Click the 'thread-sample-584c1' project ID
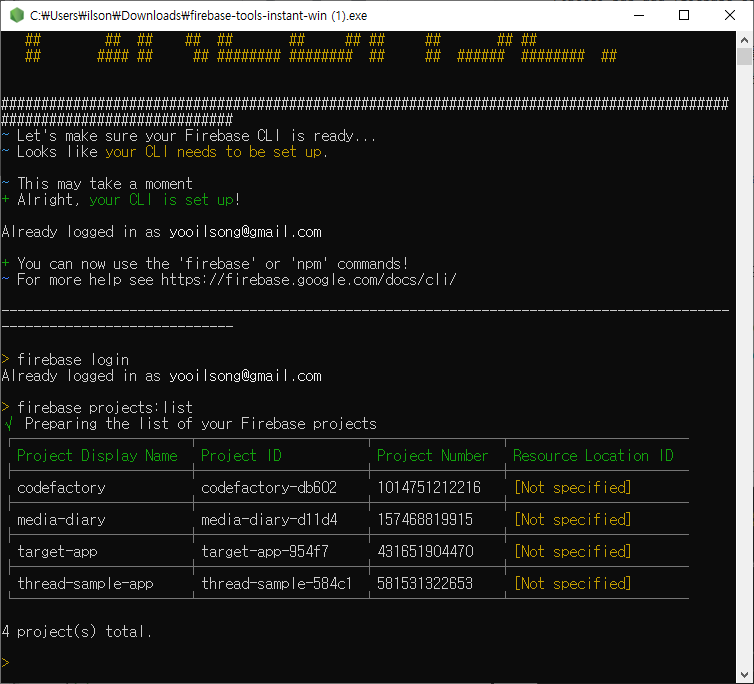754x684 pixels. click(276, 583)
